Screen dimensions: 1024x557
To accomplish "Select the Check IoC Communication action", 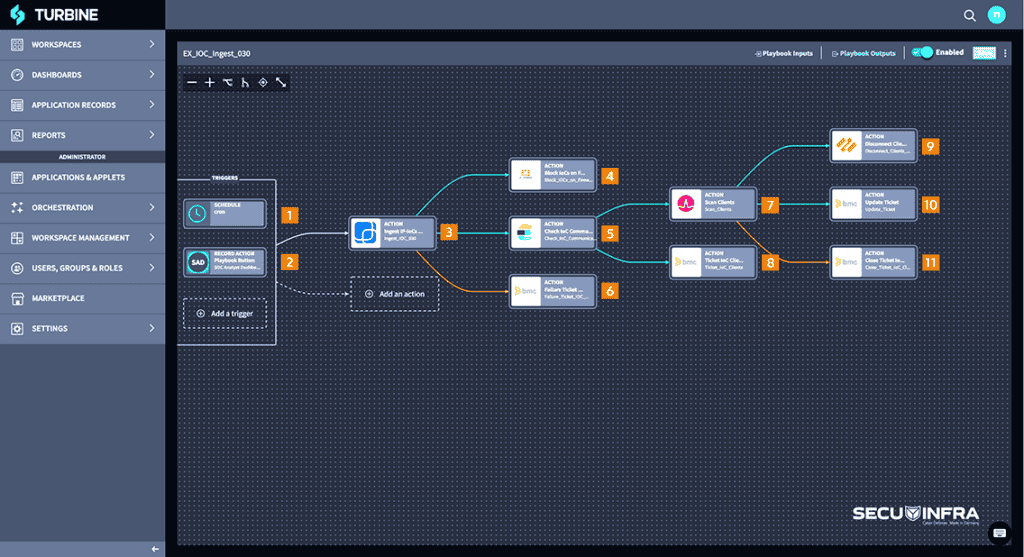I will 552,233.
